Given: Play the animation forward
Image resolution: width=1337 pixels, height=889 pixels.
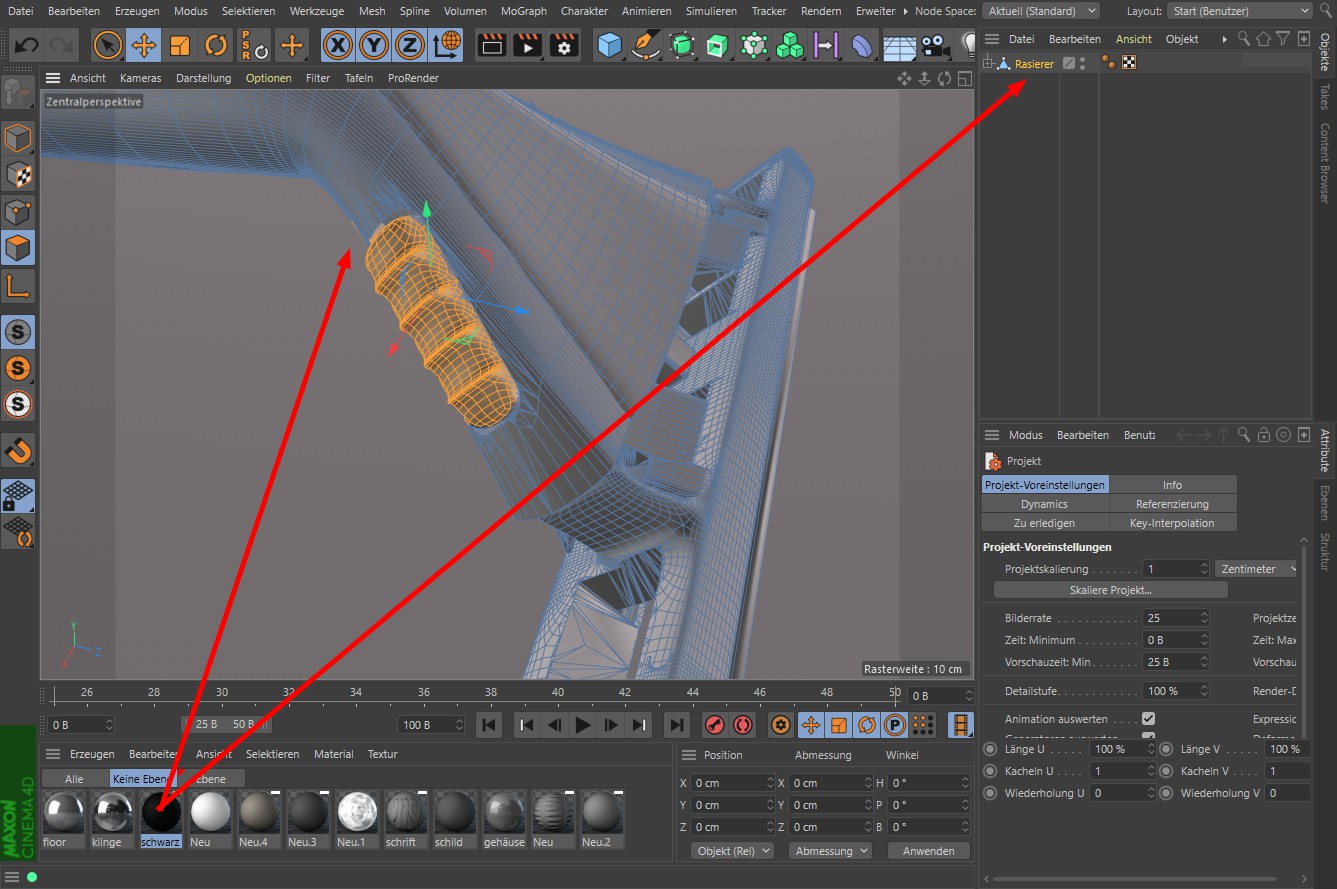Looking at the screenshot, I should [x=583, y=725].
